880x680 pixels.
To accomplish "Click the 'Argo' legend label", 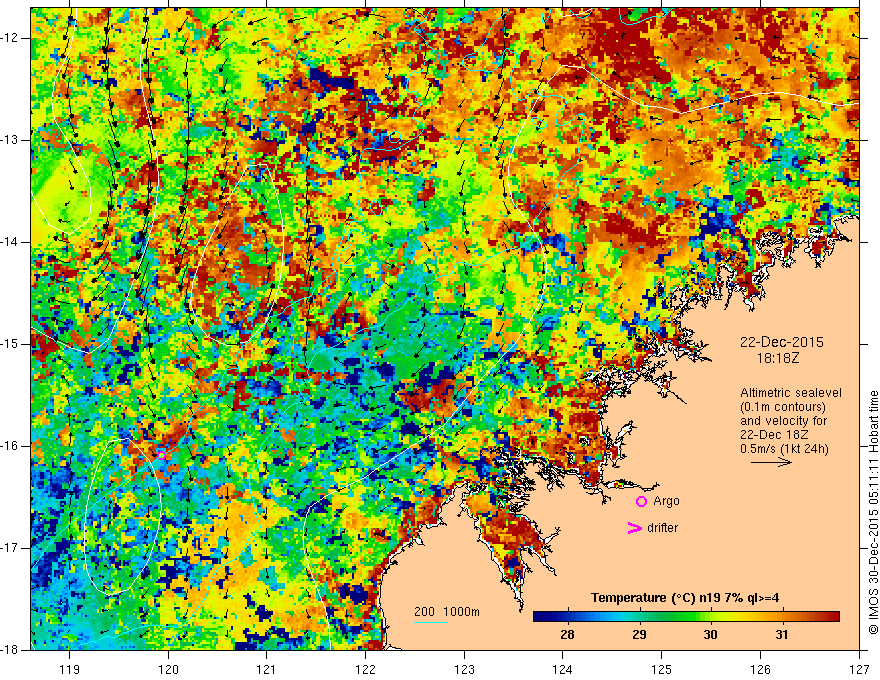I will [x=666, y=501].
